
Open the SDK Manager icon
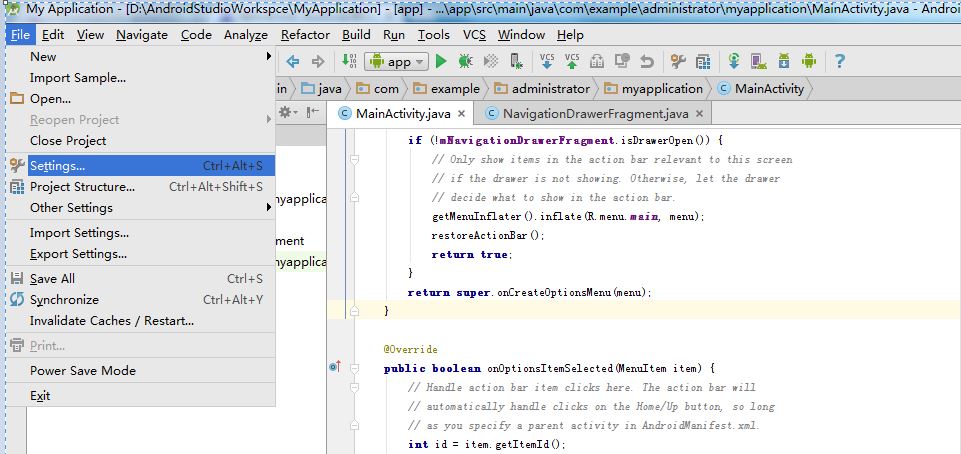tap(784, 61)
